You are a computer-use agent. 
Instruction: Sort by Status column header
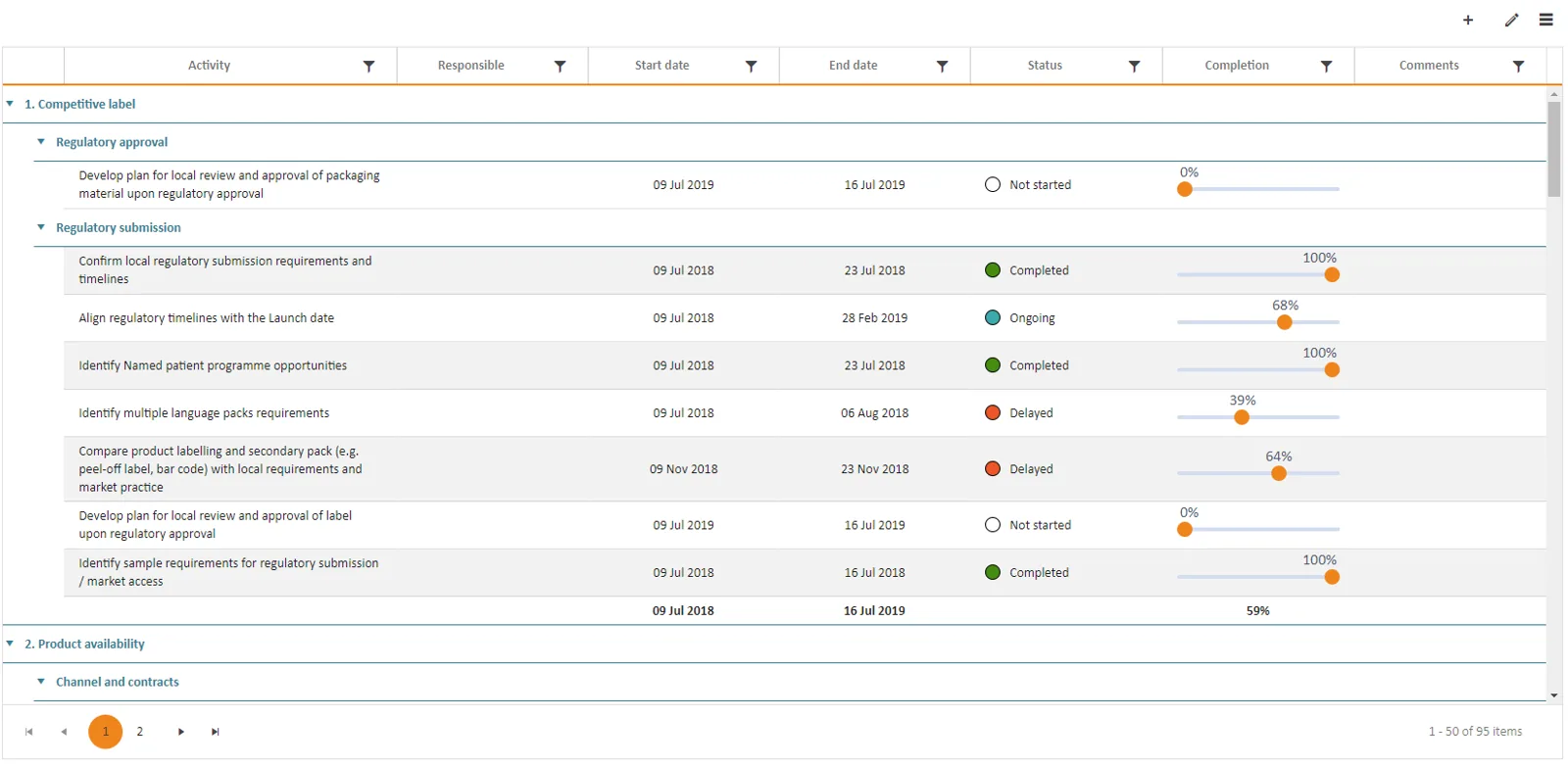[1045, 66]
